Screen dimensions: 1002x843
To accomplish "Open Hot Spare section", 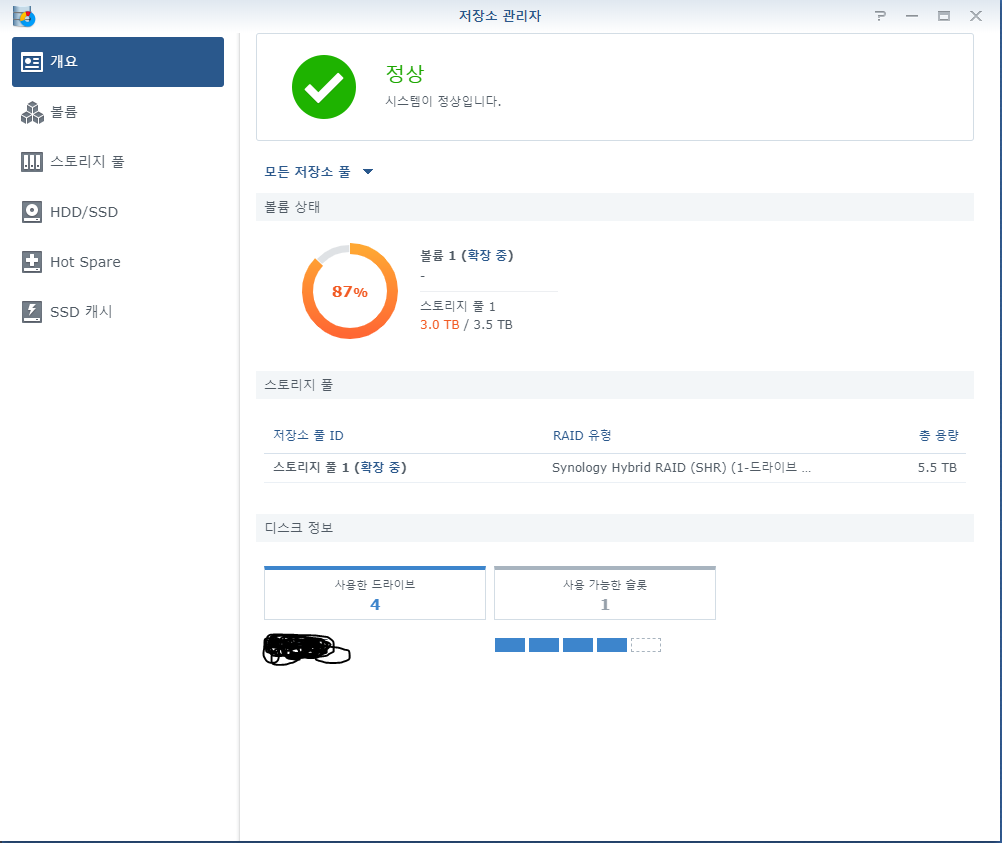I will click(118, 262).
